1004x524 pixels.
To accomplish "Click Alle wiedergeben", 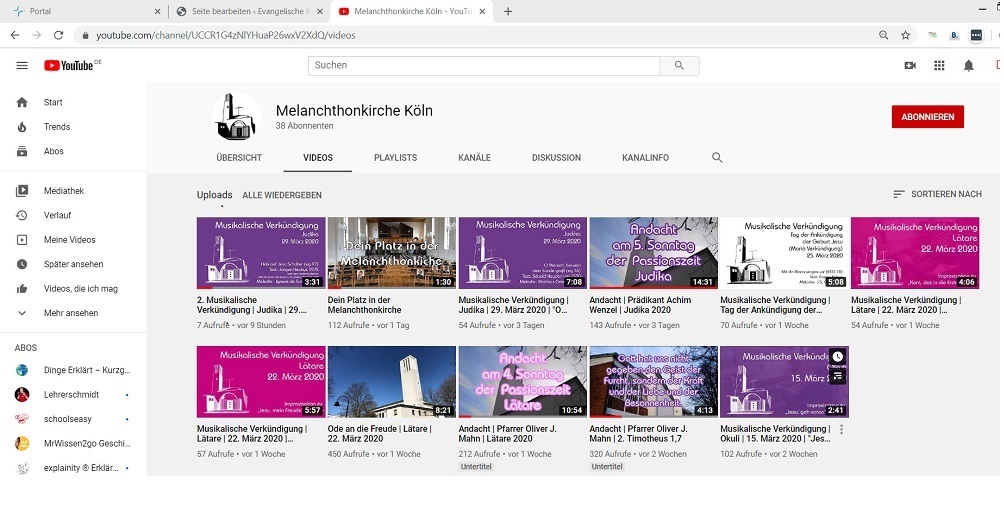I will [282, 195].
